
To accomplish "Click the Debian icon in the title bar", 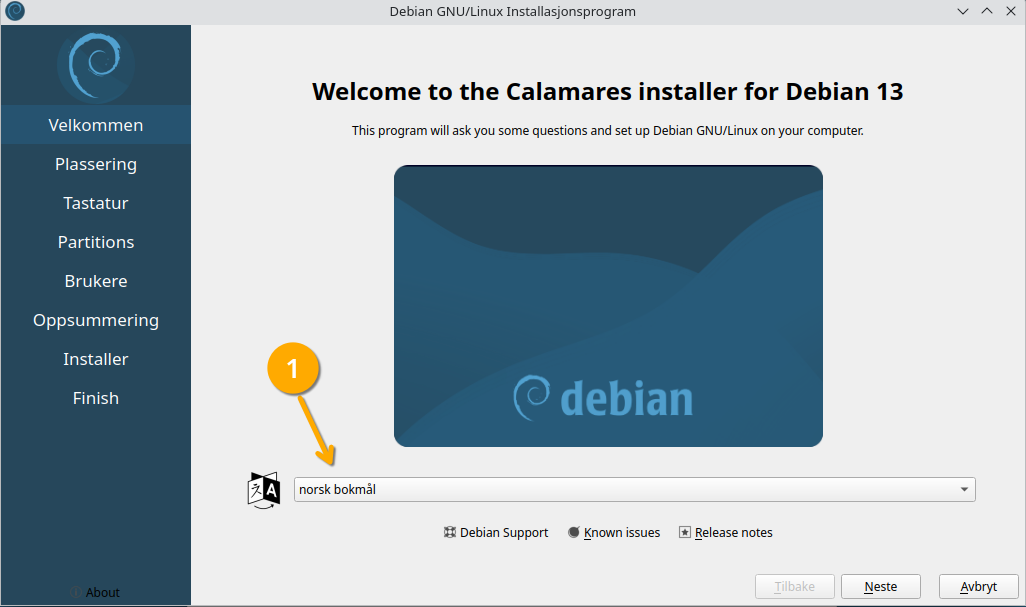I will coord(15,11).
